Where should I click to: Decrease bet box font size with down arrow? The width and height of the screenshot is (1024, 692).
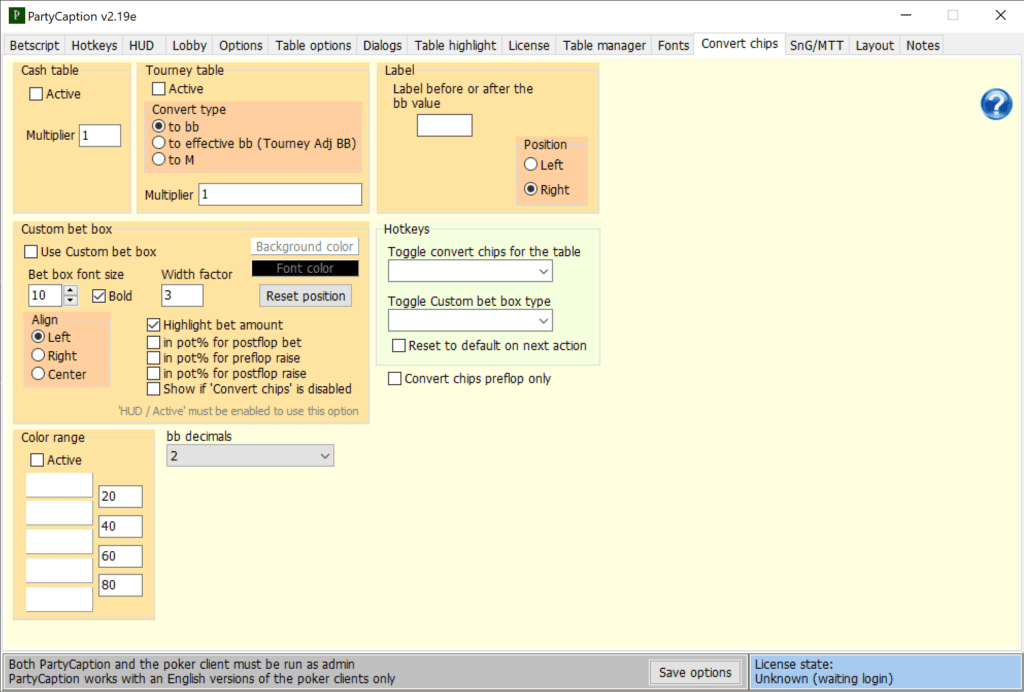[71, 300]
